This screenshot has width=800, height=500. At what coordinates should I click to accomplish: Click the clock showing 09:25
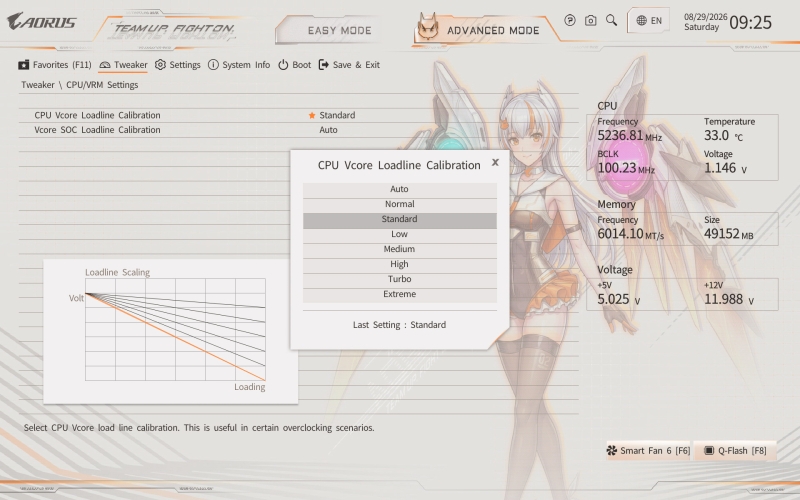point(750,22)
